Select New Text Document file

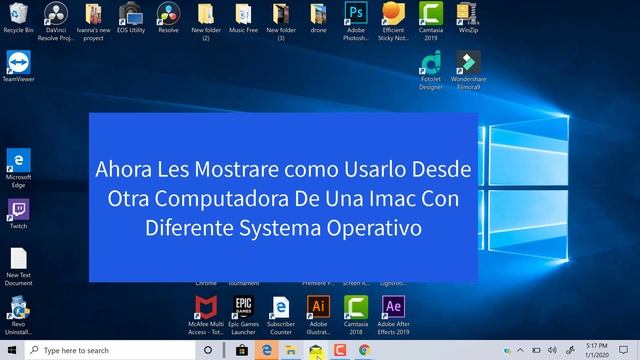(18, 266)
